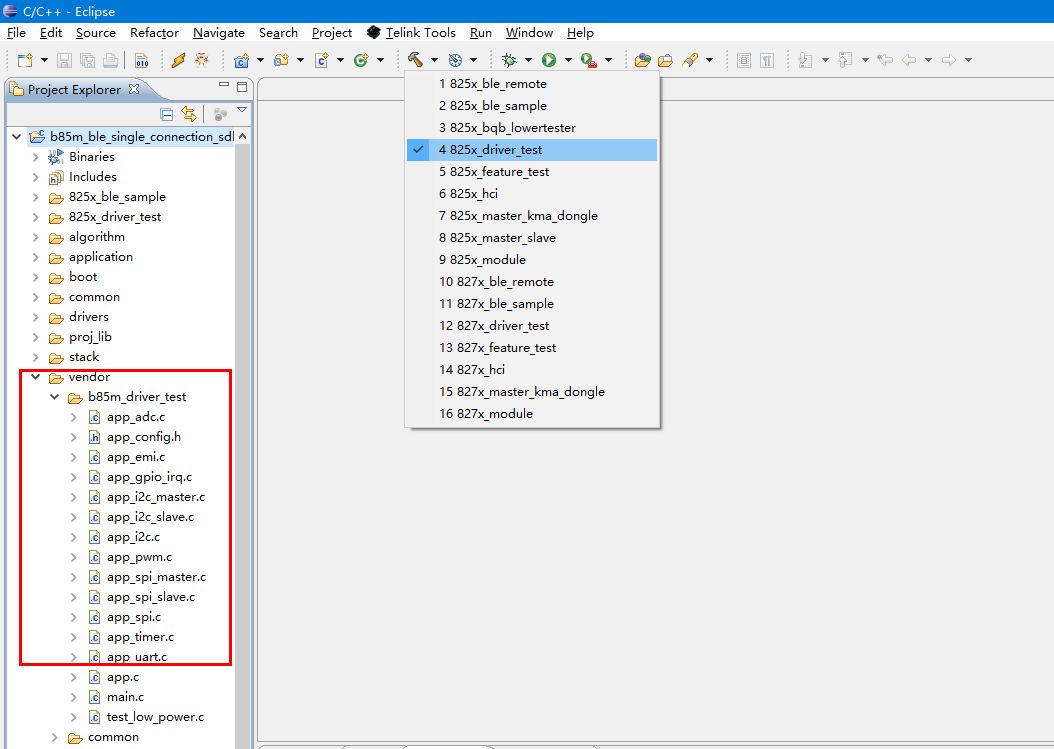This screenshot has height=749, width=1054.
Task: Click scrollbar up arrow in Project Explorer
Action: 242,136
